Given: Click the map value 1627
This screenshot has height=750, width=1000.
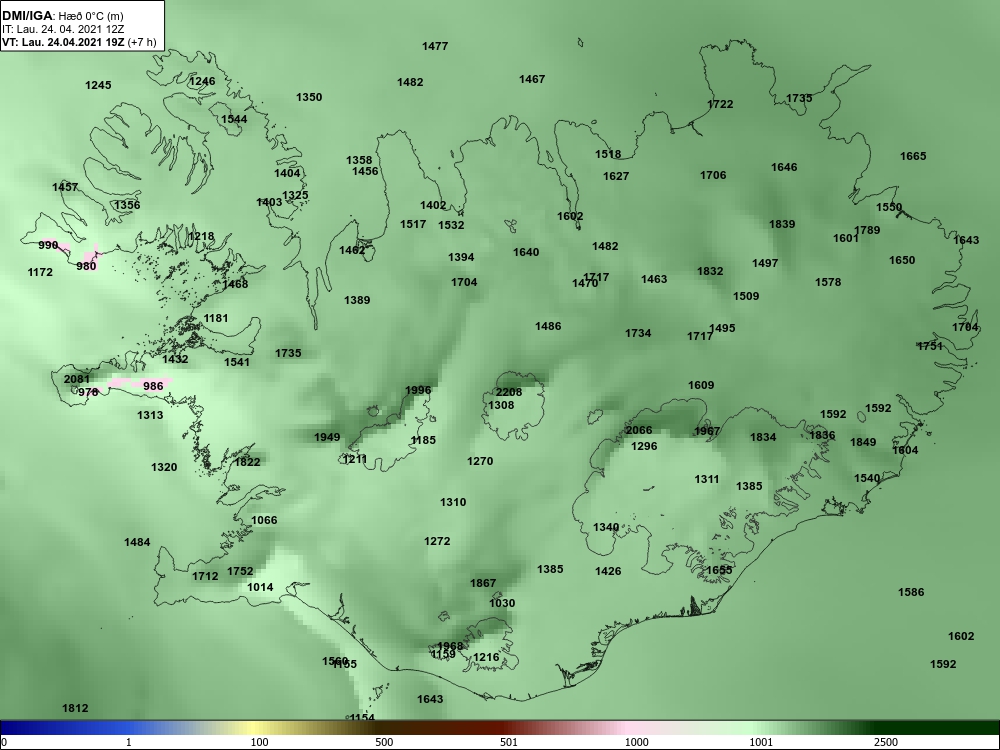Looking at the screenshot, I should pos(616,176).
